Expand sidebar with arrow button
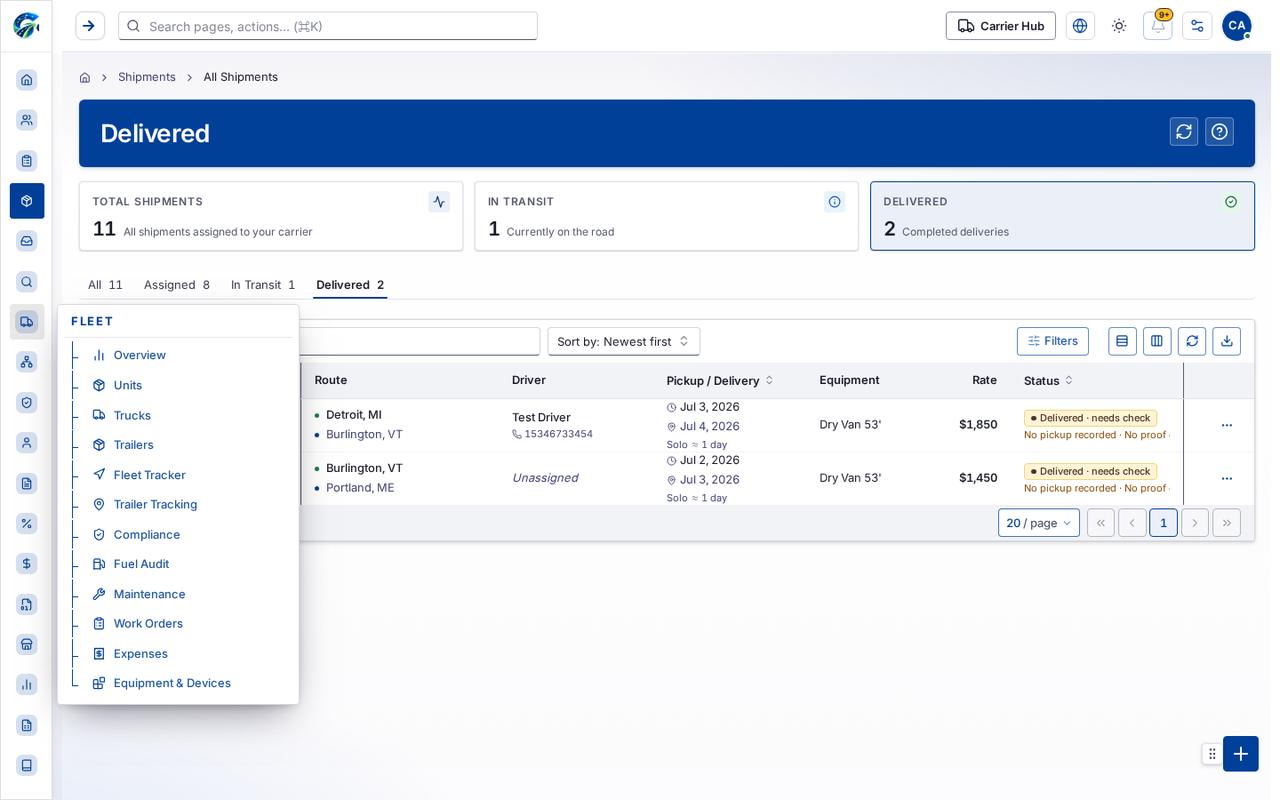1280x800 pixels. (x=90, y=26)
